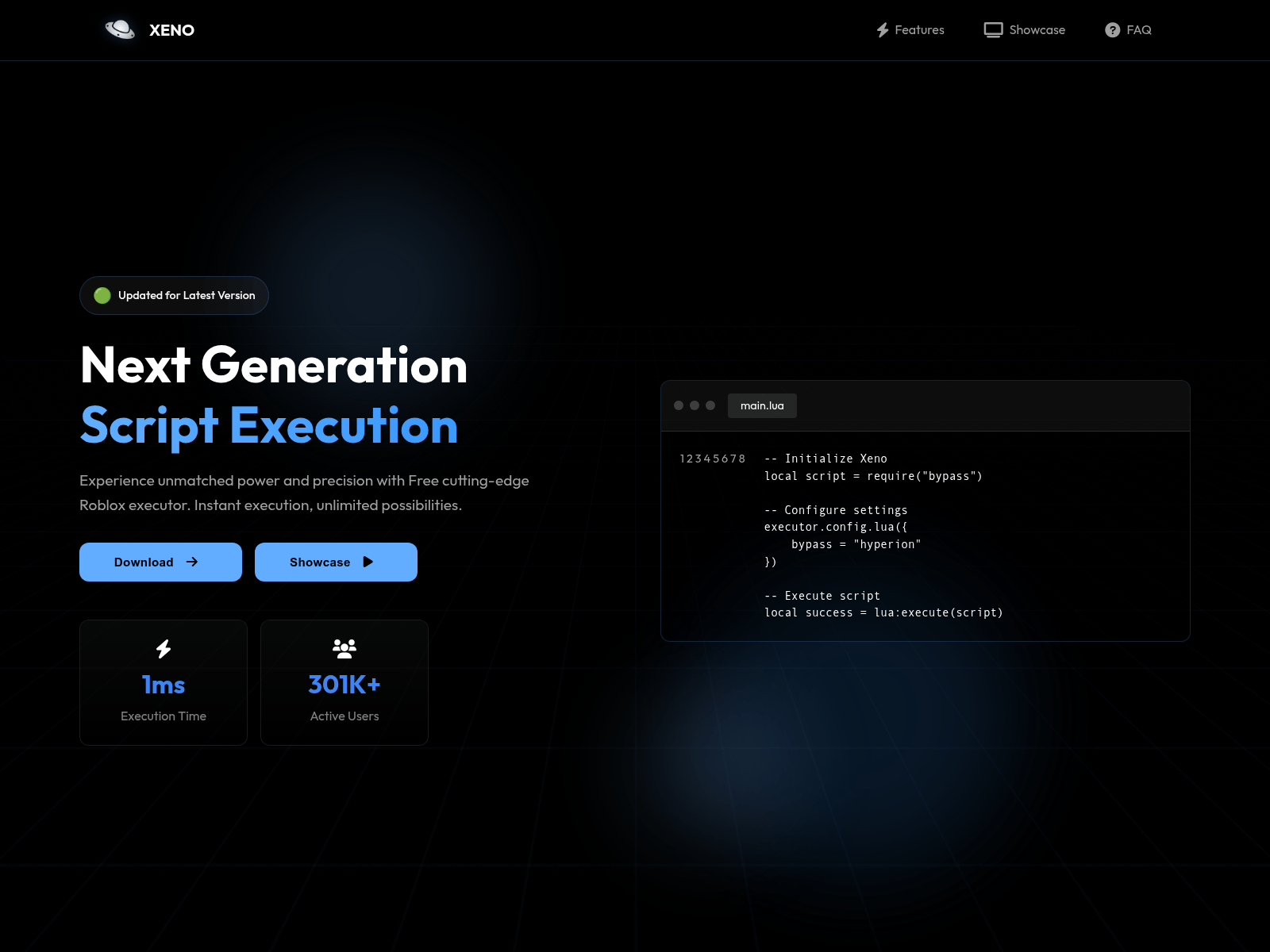Click the 'Roblox executor. Instant execution' description line

(271, 505)
